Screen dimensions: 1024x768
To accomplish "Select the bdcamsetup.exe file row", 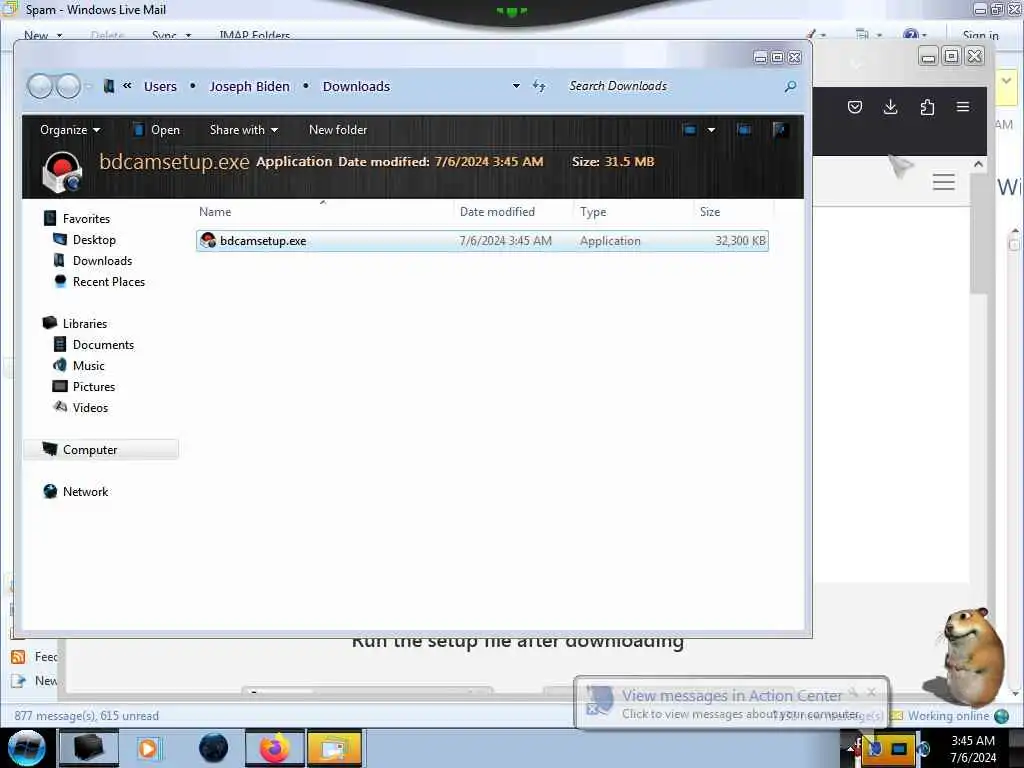I will coord(482,240).
